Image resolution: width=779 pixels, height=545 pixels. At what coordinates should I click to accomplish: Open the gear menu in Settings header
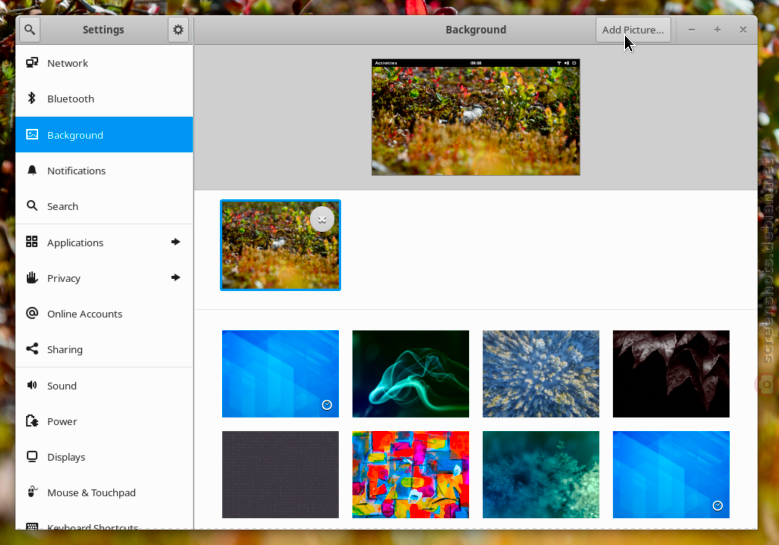tap(178, 30)
